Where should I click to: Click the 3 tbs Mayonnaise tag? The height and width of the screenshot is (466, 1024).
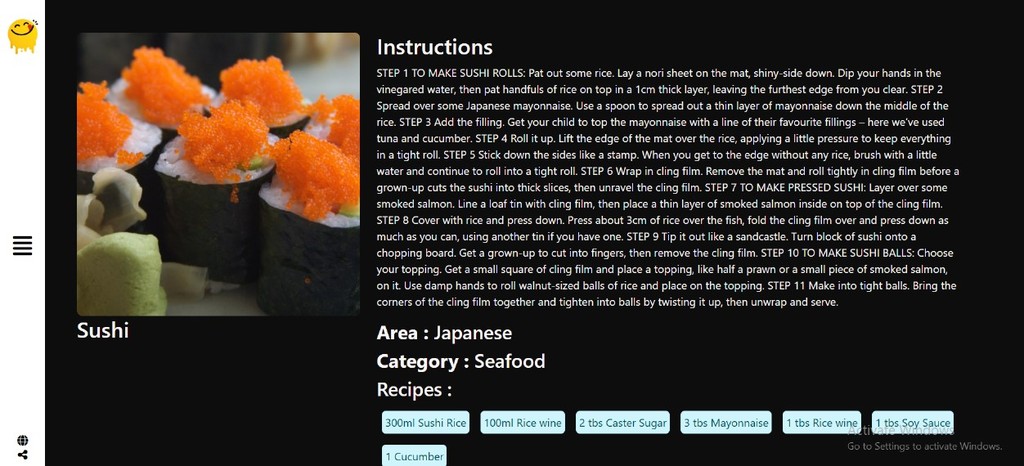[726, 423]
